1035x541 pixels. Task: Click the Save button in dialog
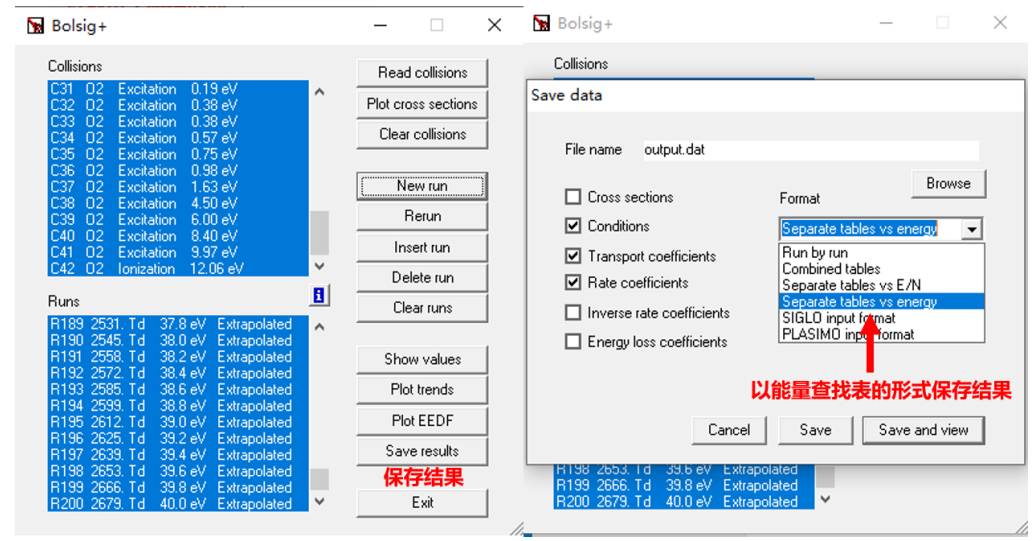pyautogui.click(x=815, y=430)
